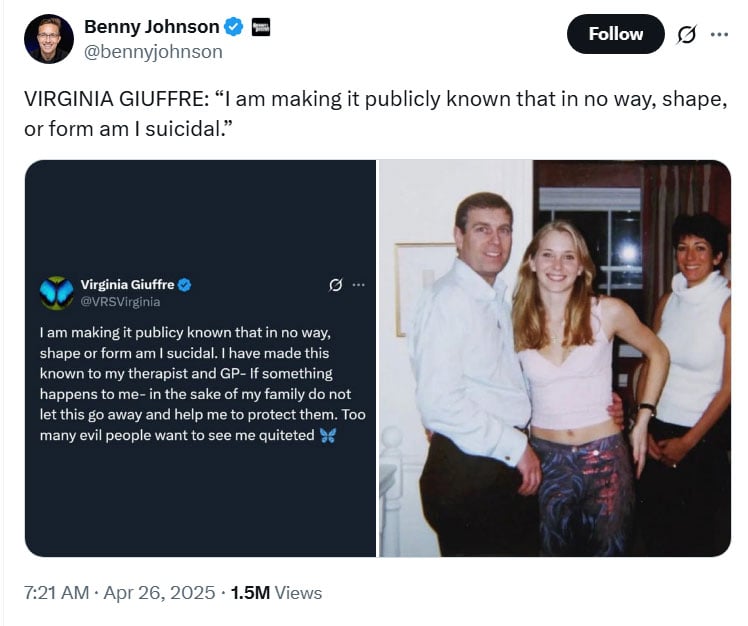Click Benny Johnson's profile avatar
The width and height of the screenshot is (748, 626).
(x=49, y=39)
